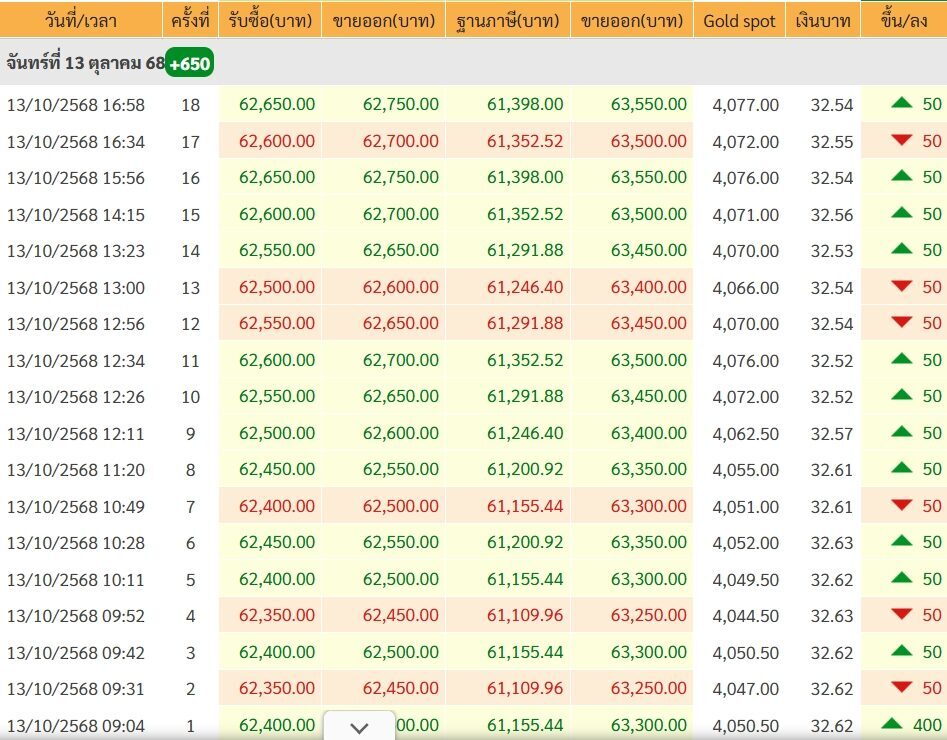Click sell price 62,550.00 in row 8
Viewport: 947px width, 740px height.
pos(401,469)
